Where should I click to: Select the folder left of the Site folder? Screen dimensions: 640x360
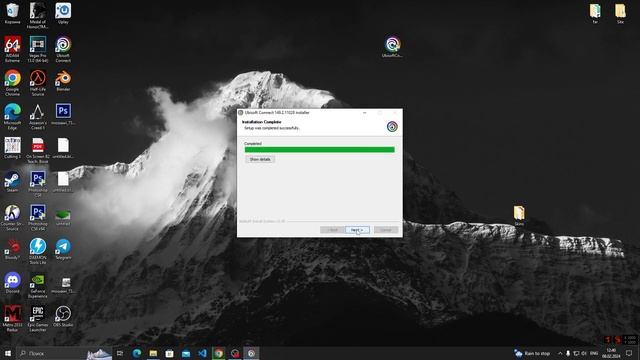coord(595,13)
